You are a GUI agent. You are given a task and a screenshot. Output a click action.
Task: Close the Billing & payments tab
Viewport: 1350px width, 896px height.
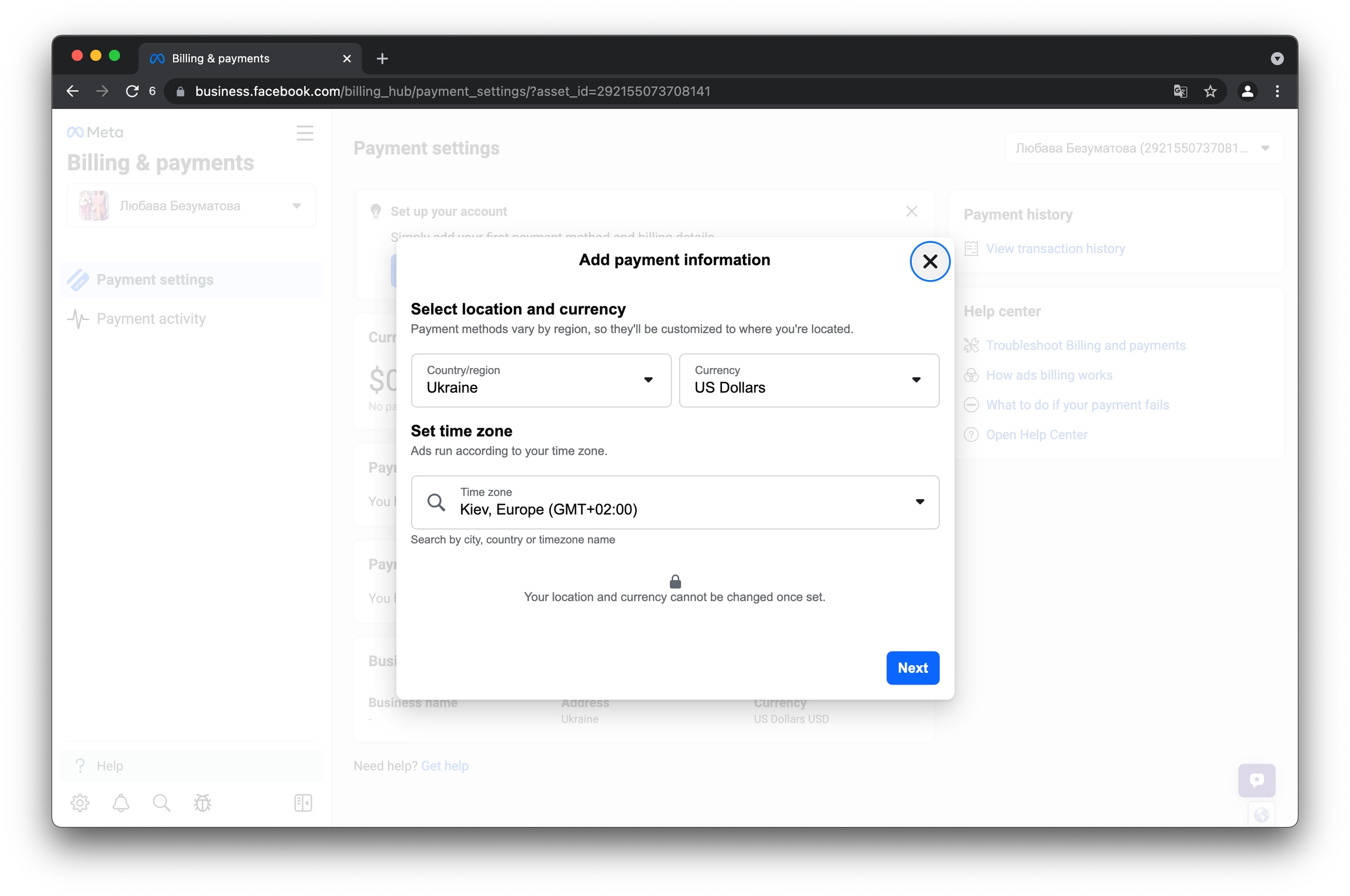(347, 58)
